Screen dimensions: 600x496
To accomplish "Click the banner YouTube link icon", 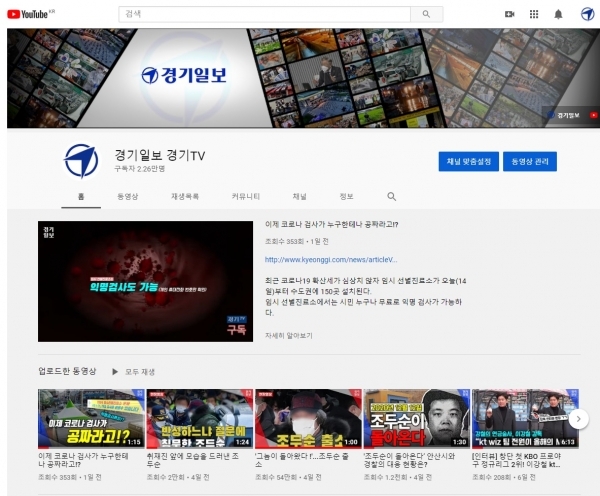I will [x=593, y=115].
